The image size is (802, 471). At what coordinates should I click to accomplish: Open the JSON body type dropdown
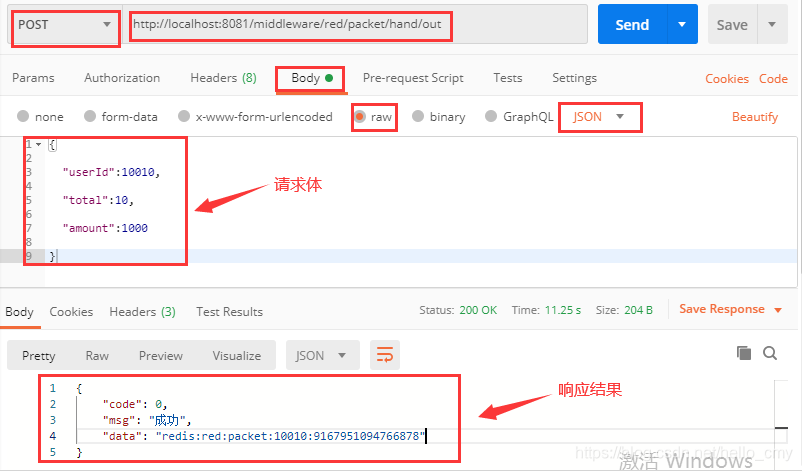click(598, 117)
